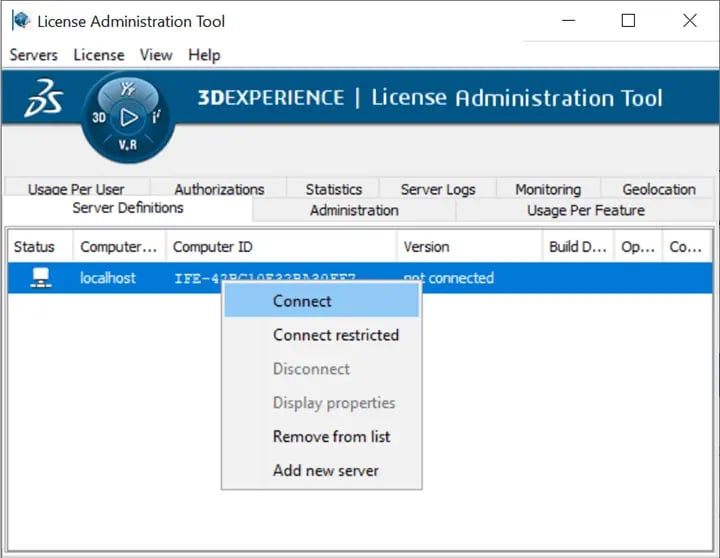Click the Build D... column header

[578, 247]
